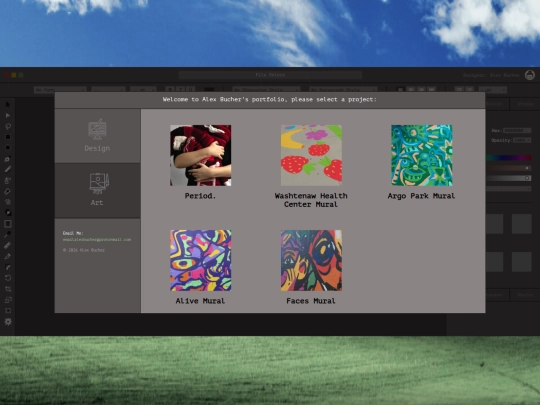This screenshot has height=405, width=540.
Task: Open the Faces Mural thumbnail
Action: coord(311,260)
